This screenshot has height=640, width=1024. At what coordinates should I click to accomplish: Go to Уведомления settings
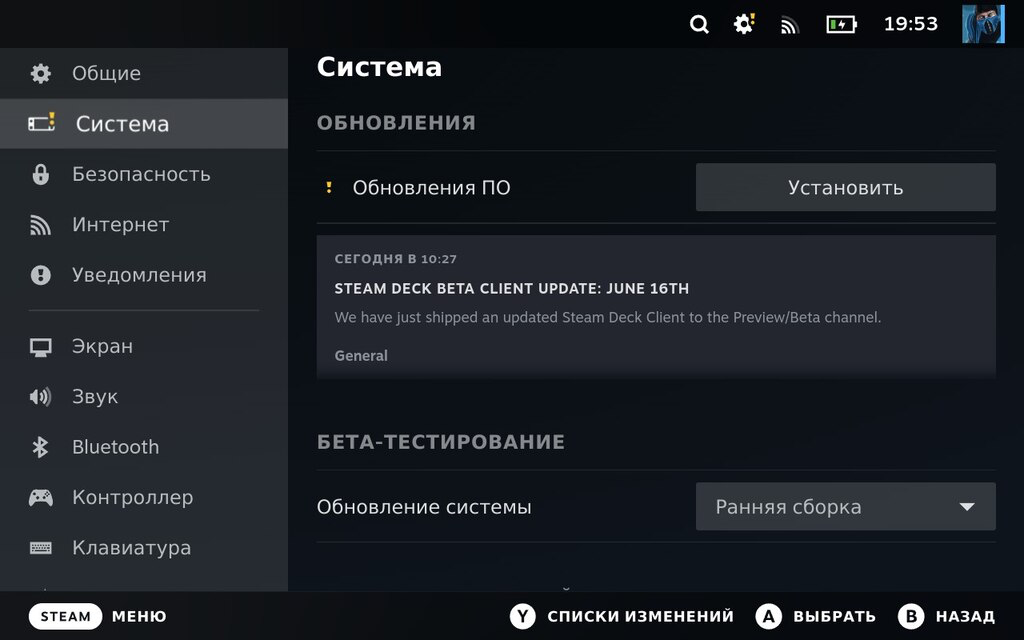click(139, 275)
